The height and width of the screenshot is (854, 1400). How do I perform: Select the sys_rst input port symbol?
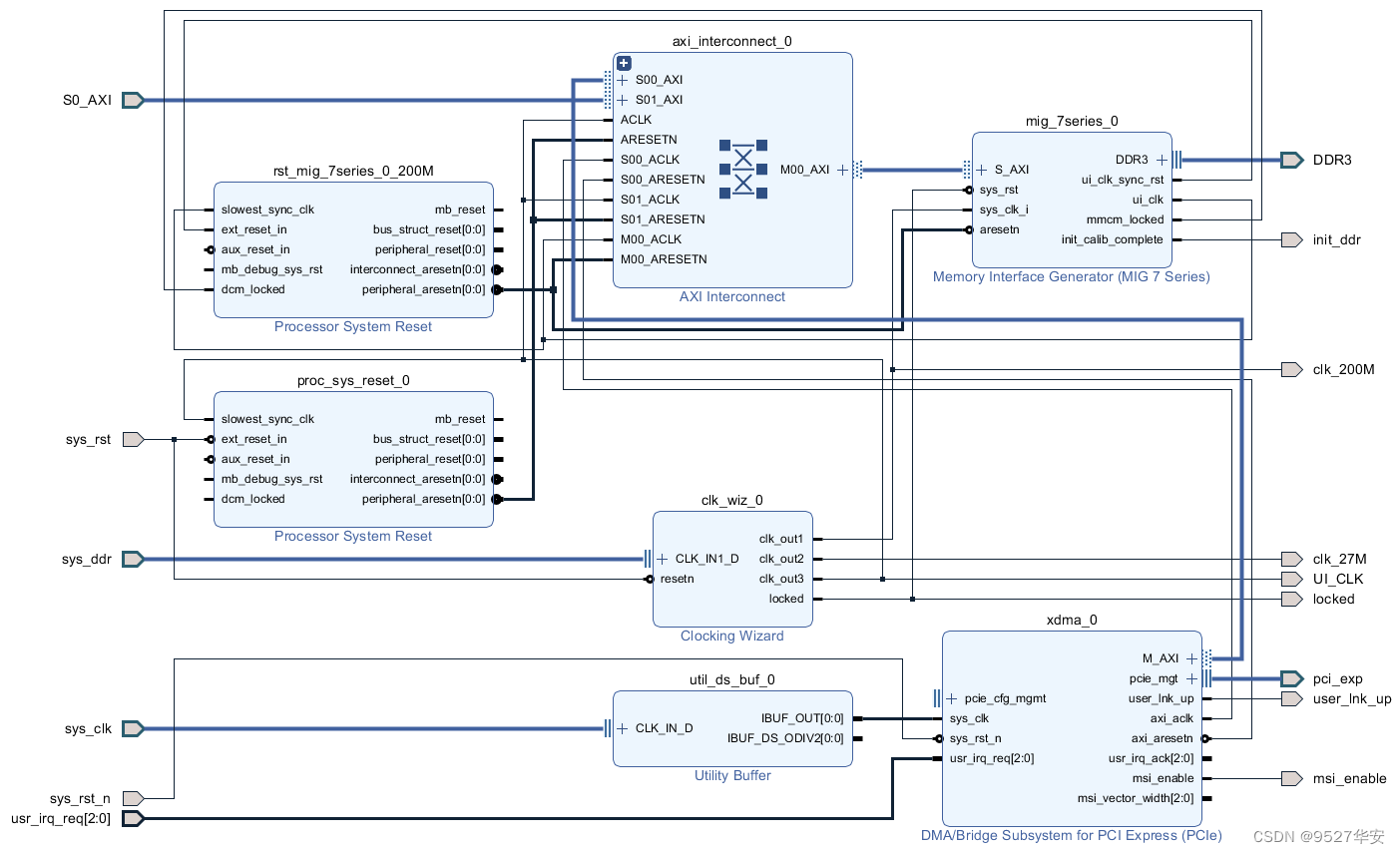click(133, 439)
